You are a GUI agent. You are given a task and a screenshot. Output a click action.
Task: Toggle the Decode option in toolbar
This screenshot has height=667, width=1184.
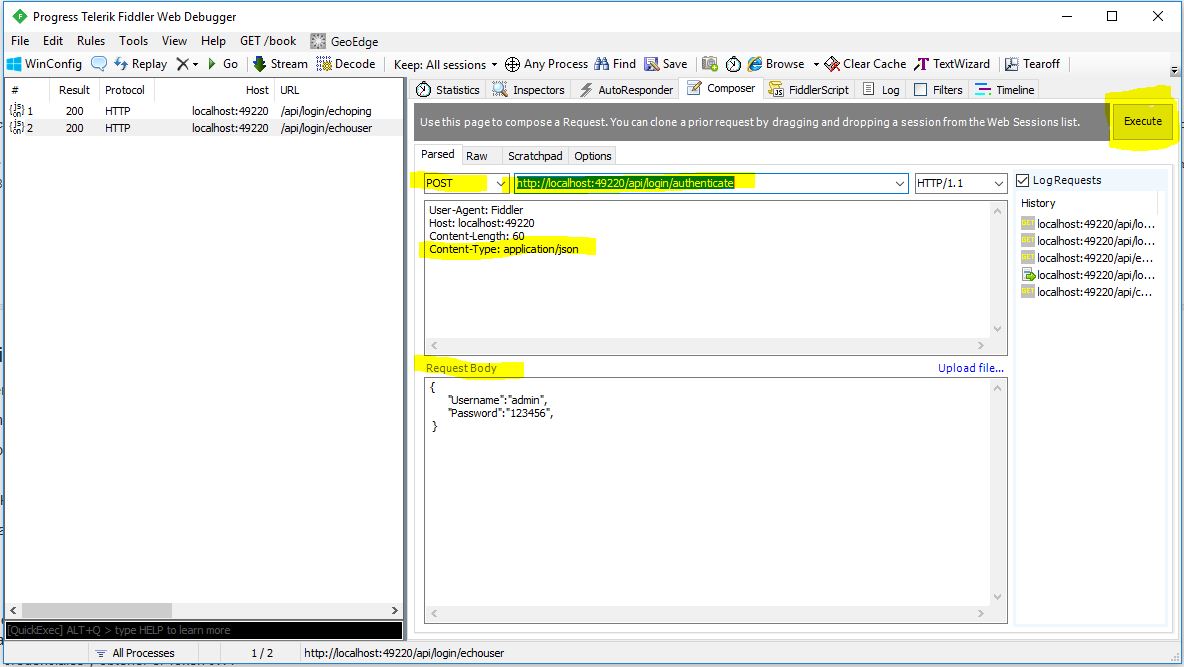tap(346, 64)
